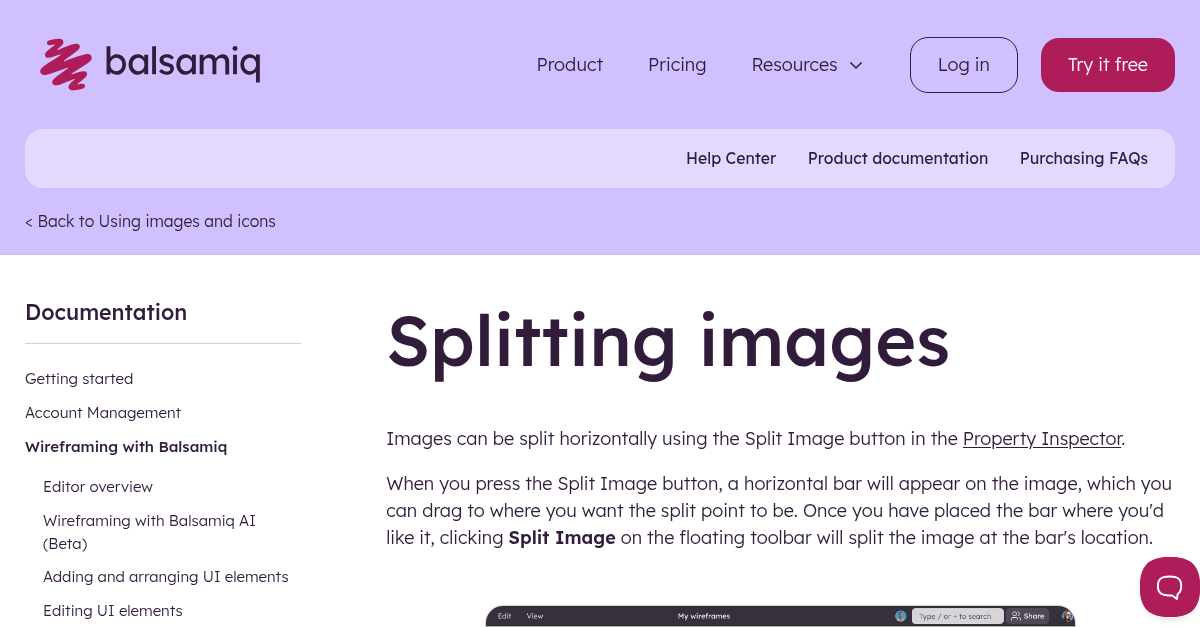Open the Edit menu in the wireframe editor
The height and width of the screenshot is (627, 1200).
click(504, 616)
